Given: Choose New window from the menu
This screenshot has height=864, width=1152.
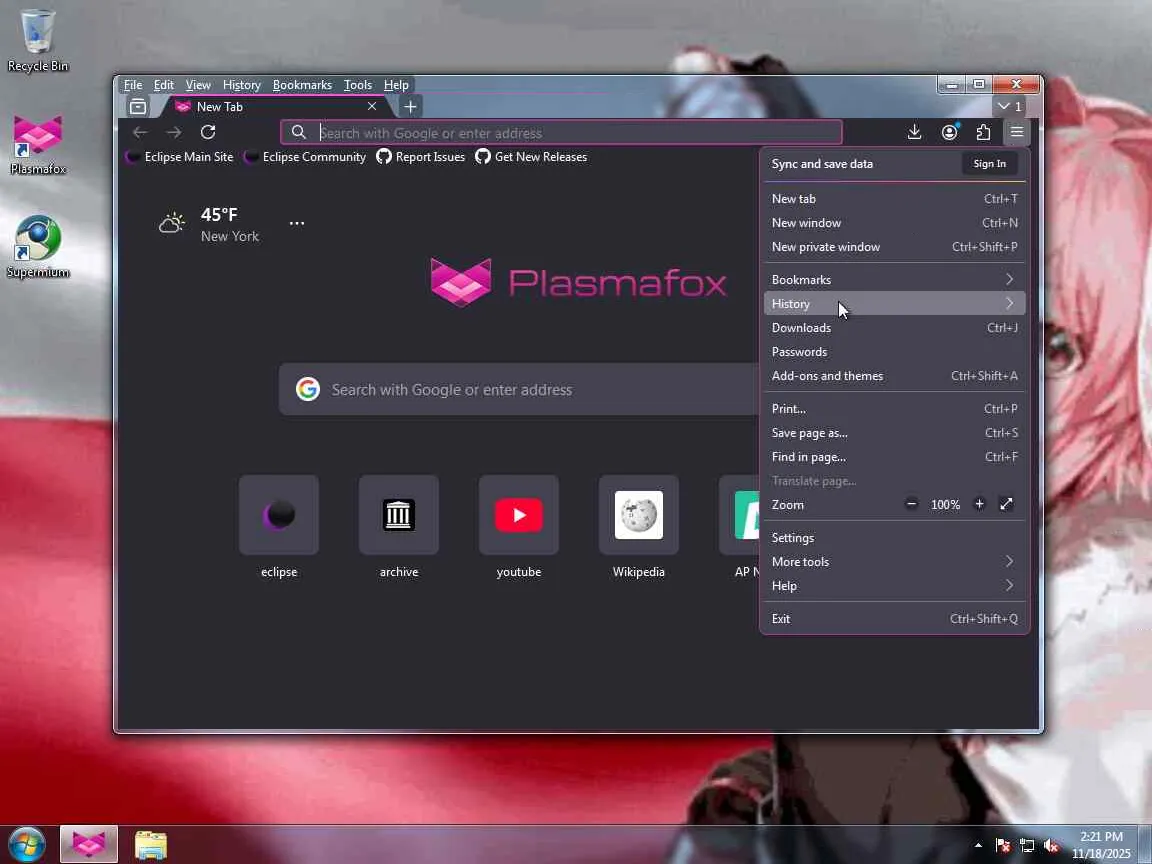Looking at the screenshot, I should (x=894, y=223).
